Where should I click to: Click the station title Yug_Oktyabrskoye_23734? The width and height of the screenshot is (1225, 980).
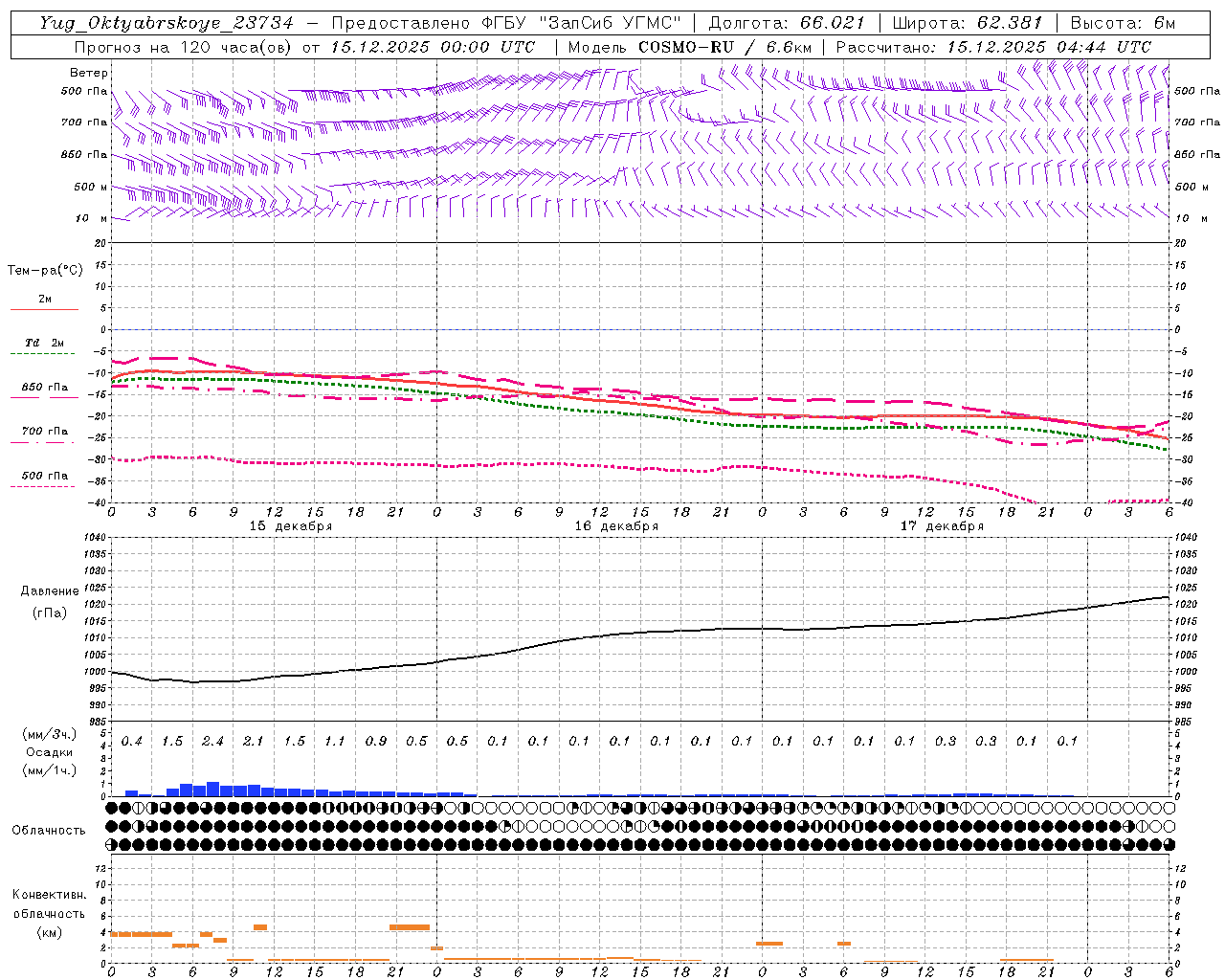167,23
